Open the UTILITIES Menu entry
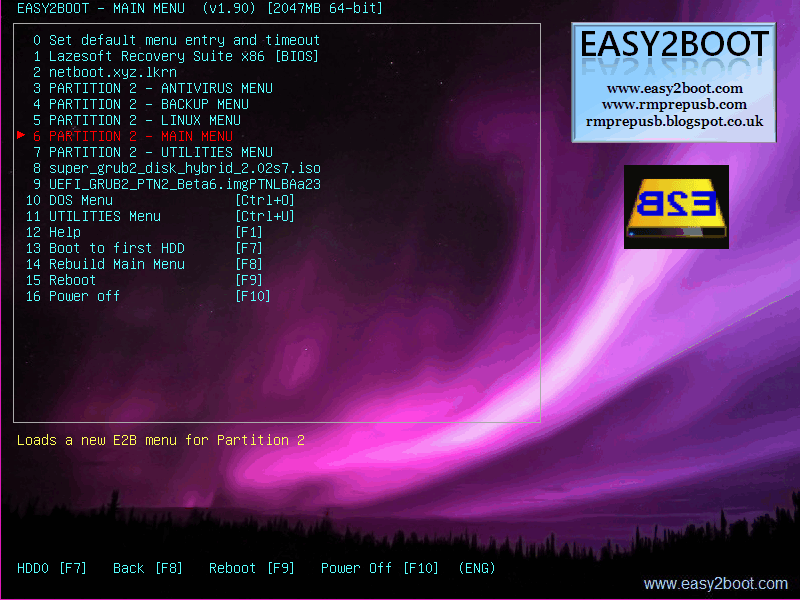The width and height of the screenshot is (800, 600). 104,216
